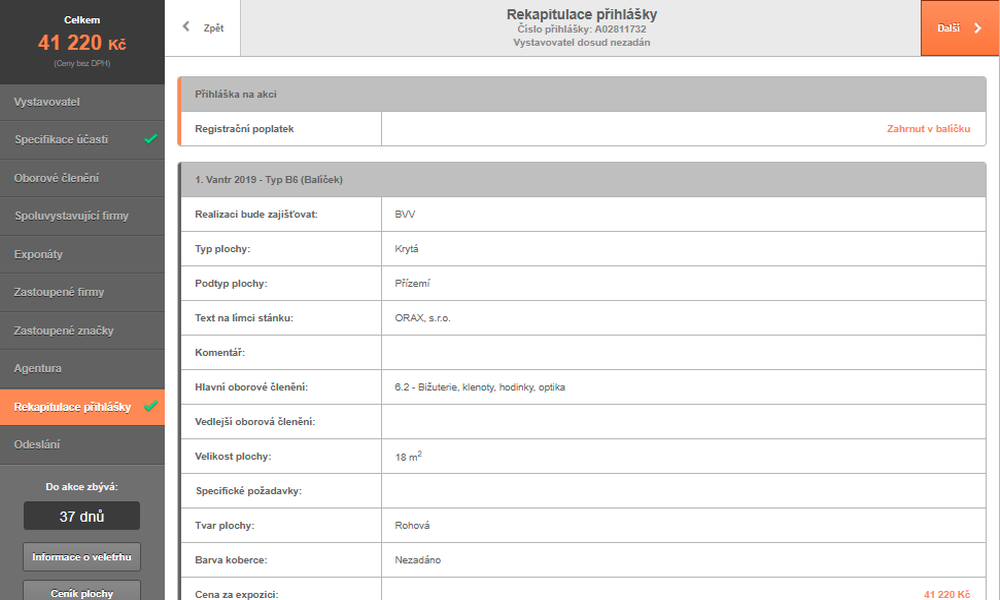Open Zastoupené firmy section
This screenshot has height=600, width=1000.
click(82, 292)
